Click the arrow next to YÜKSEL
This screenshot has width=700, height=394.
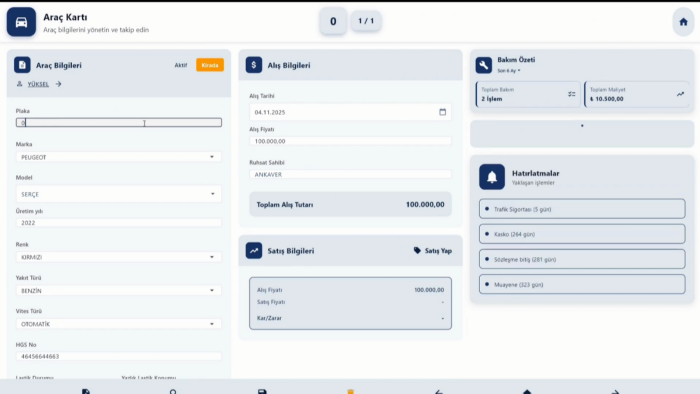58,84
